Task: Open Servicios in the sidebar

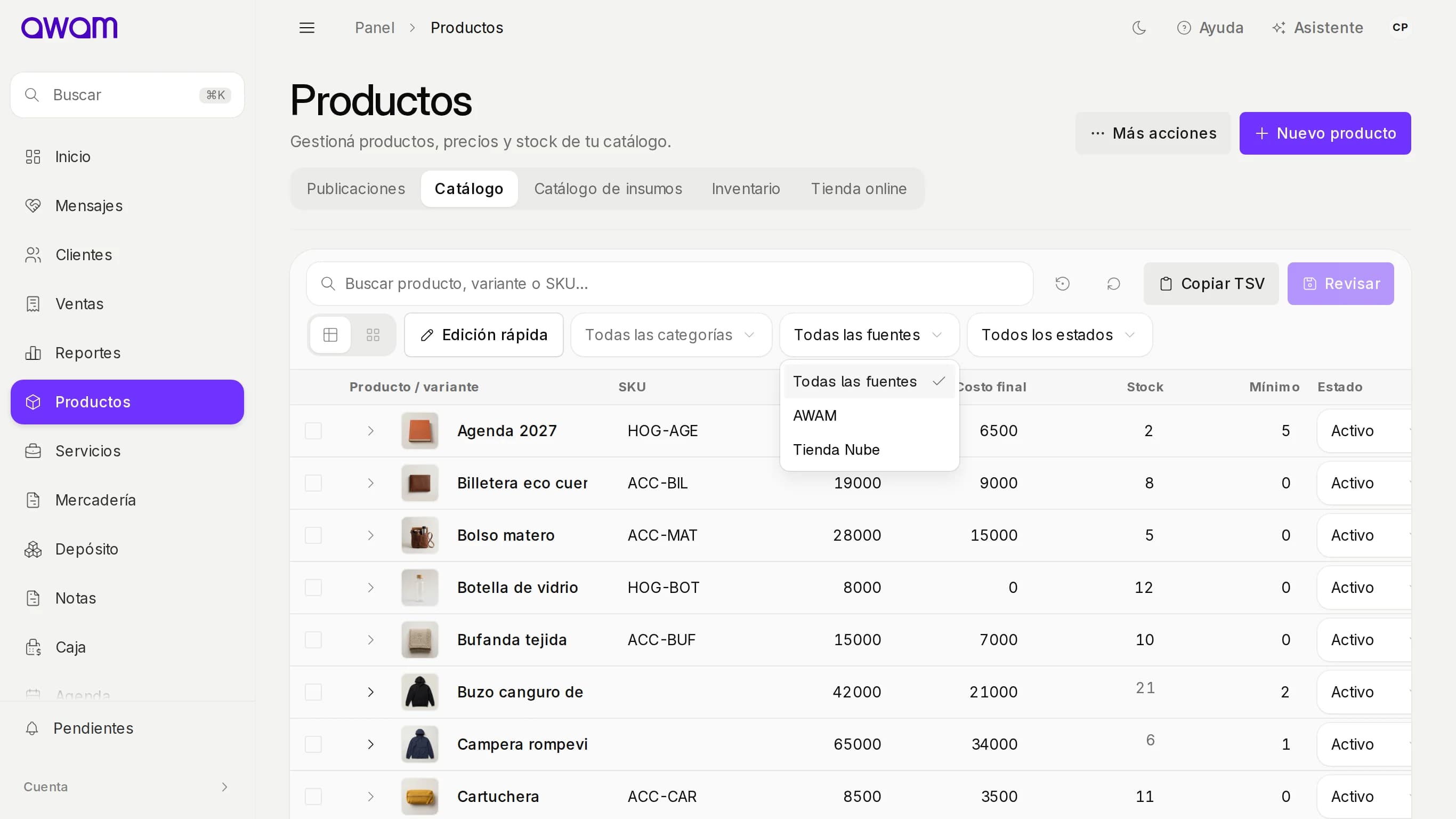Action: [127, 451]
